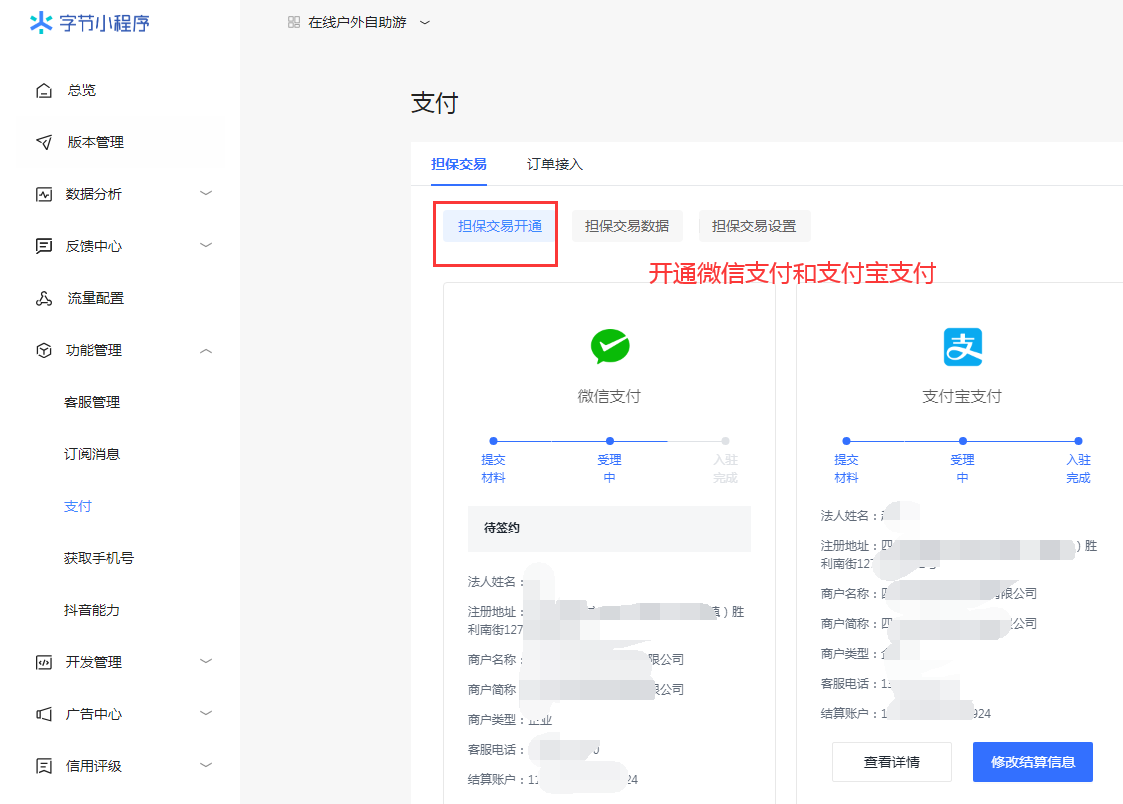The height and width of the screenshot is (804, 1123).
Task: Click the 流量配置 icon in sidebar
Action: pyautogui.click(x=44, y=298)
